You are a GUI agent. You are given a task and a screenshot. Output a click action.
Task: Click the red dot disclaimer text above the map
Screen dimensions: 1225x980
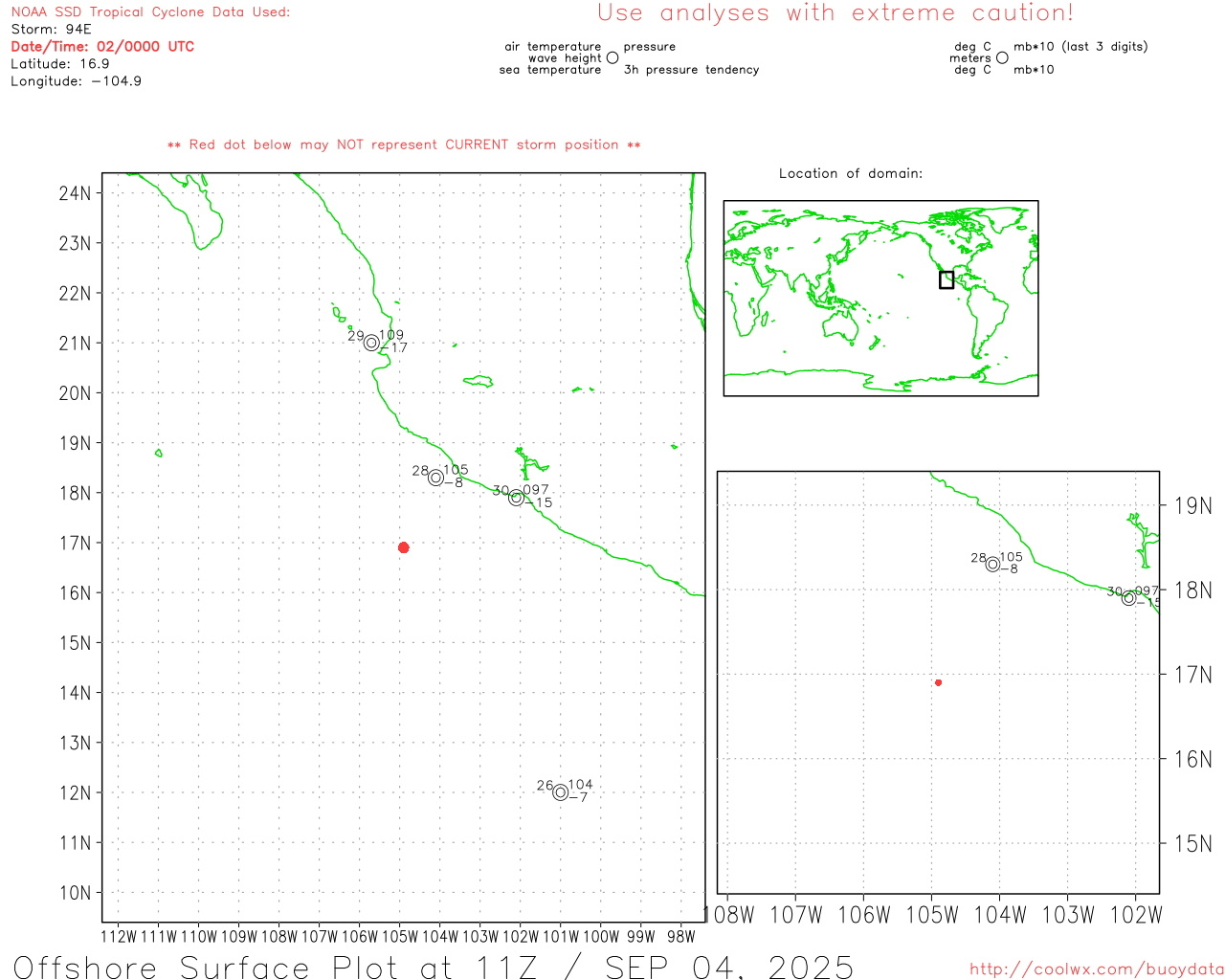tap(404, 145)
